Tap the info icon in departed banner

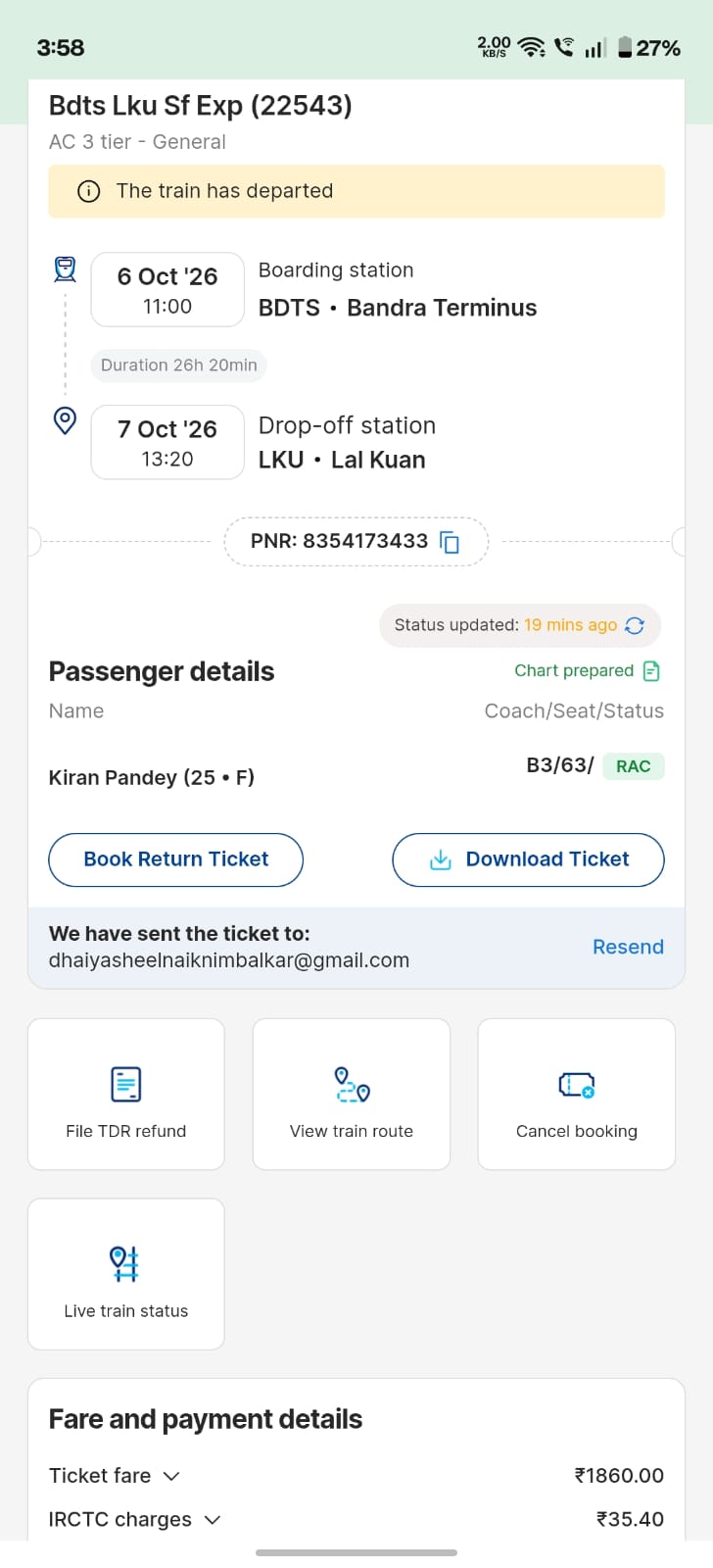[x=88, y=191]
